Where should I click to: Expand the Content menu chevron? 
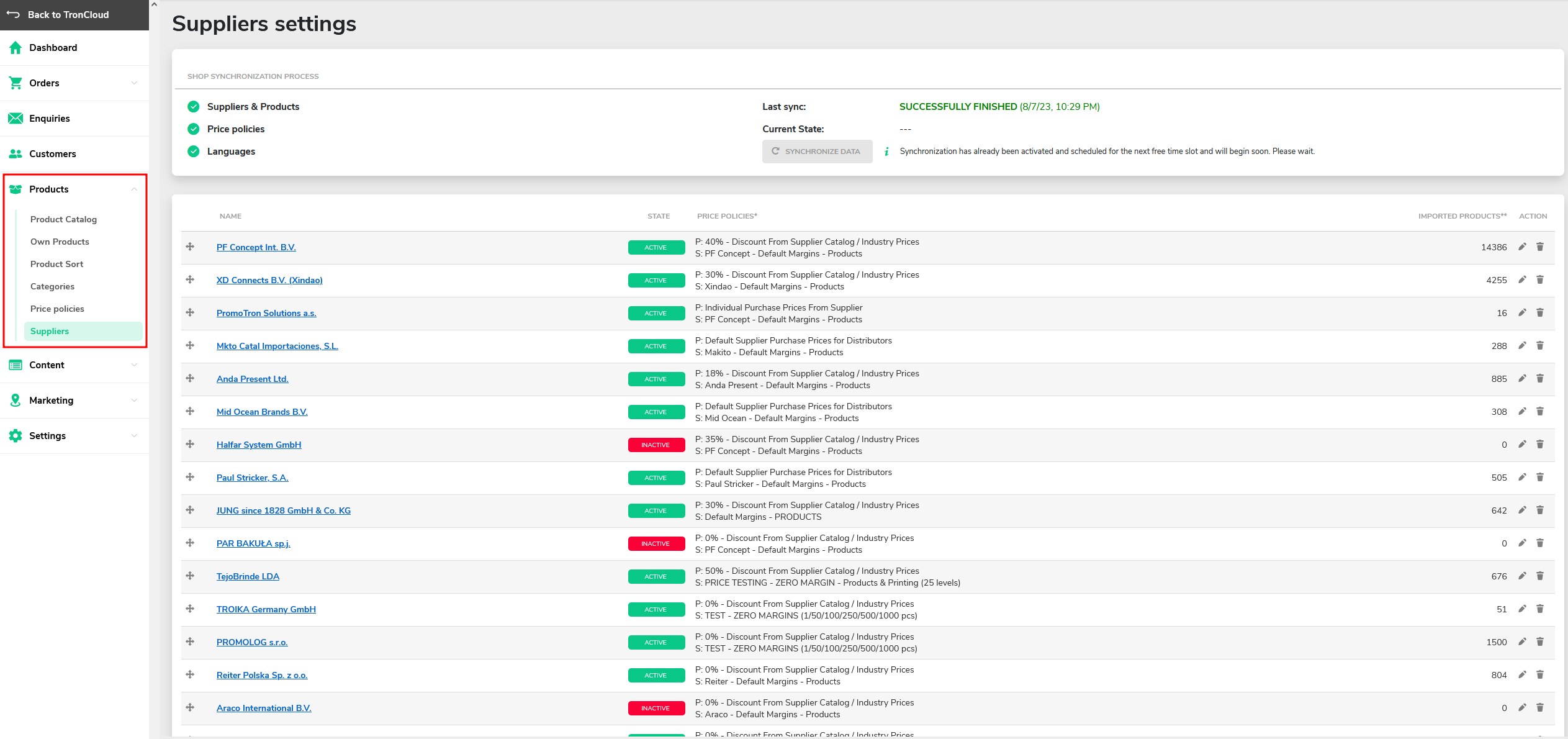click(x=134, y=365)
